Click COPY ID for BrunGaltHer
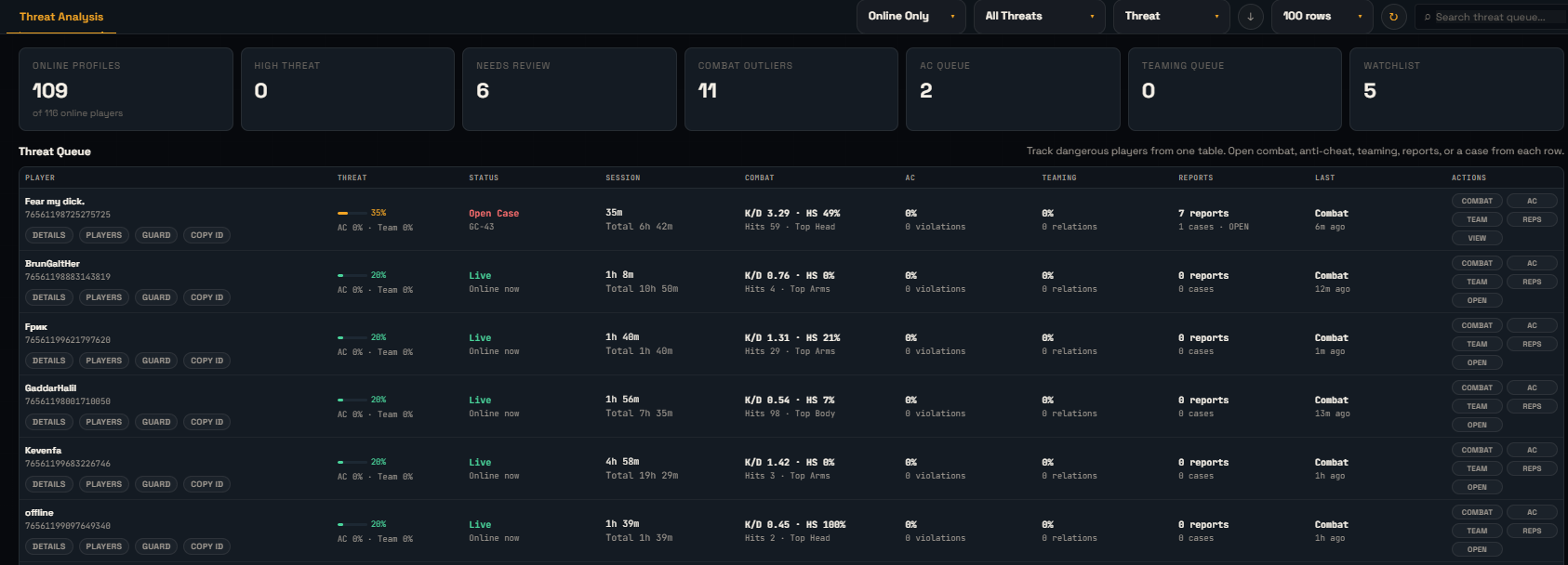This screenshot has width=1568, height=565. 206,297
